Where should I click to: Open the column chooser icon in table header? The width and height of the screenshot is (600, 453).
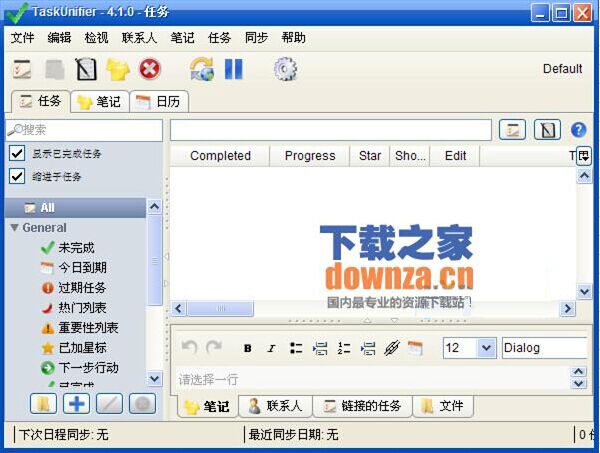coord(584,156)
